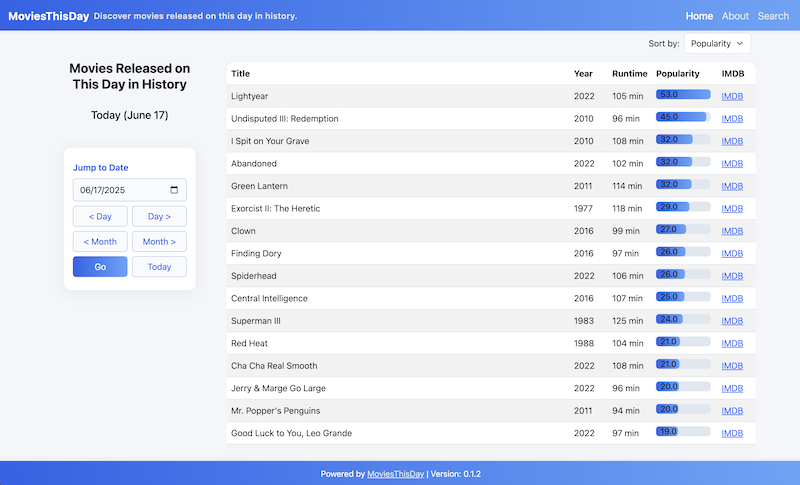Viewport: 800px width, 485px height.
Task: Click Clown's 27.0 popularity bar
Action: tap(683, 229)
